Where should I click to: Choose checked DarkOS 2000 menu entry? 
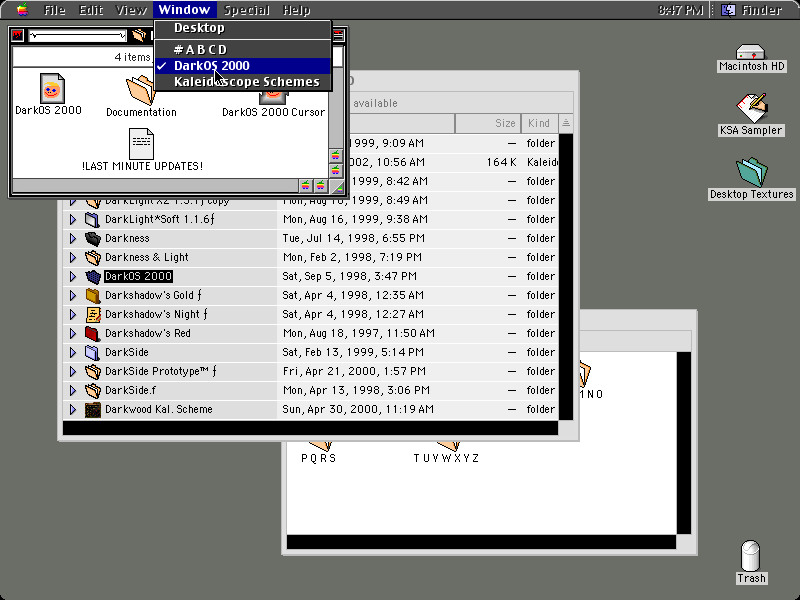pos(243,66)
